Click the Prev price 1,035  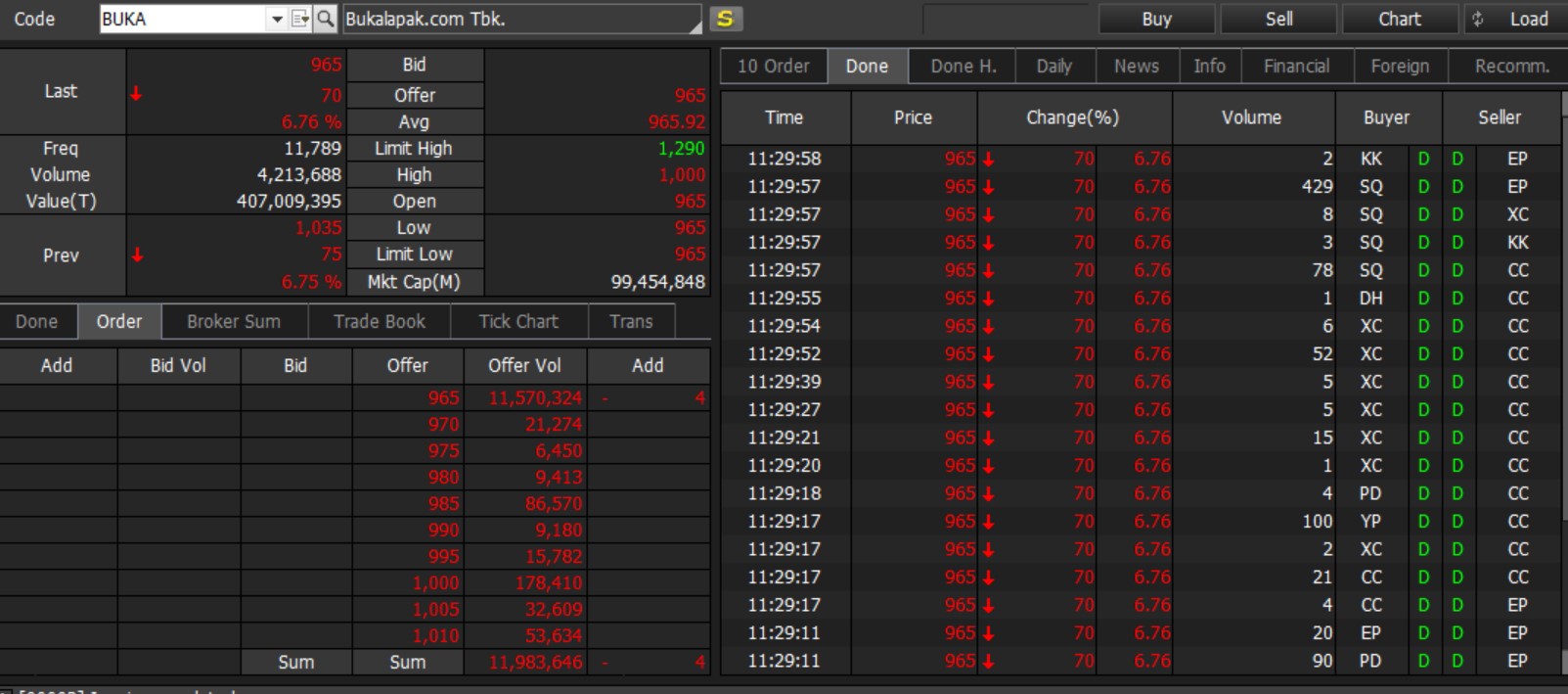point(318,227)
